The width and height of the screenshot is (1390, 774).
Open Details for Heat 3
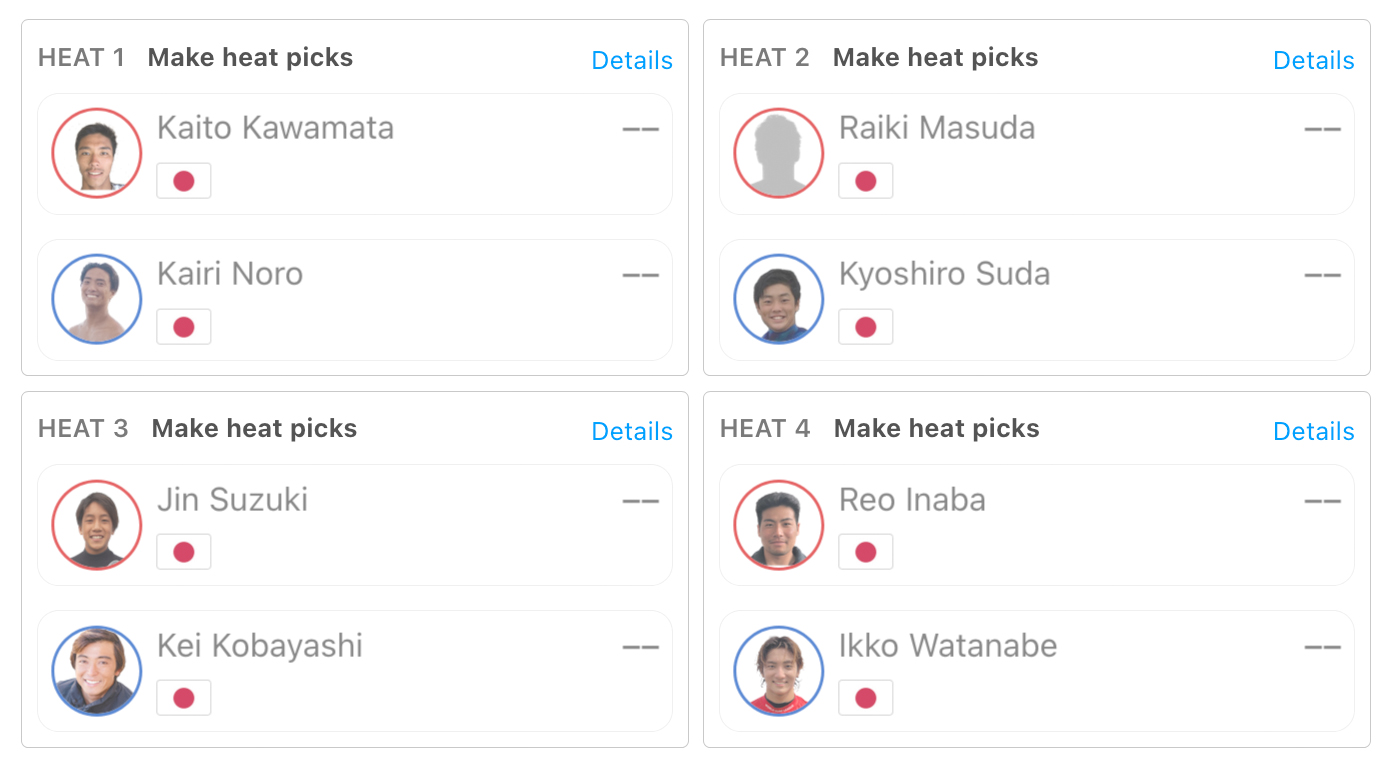632,432
